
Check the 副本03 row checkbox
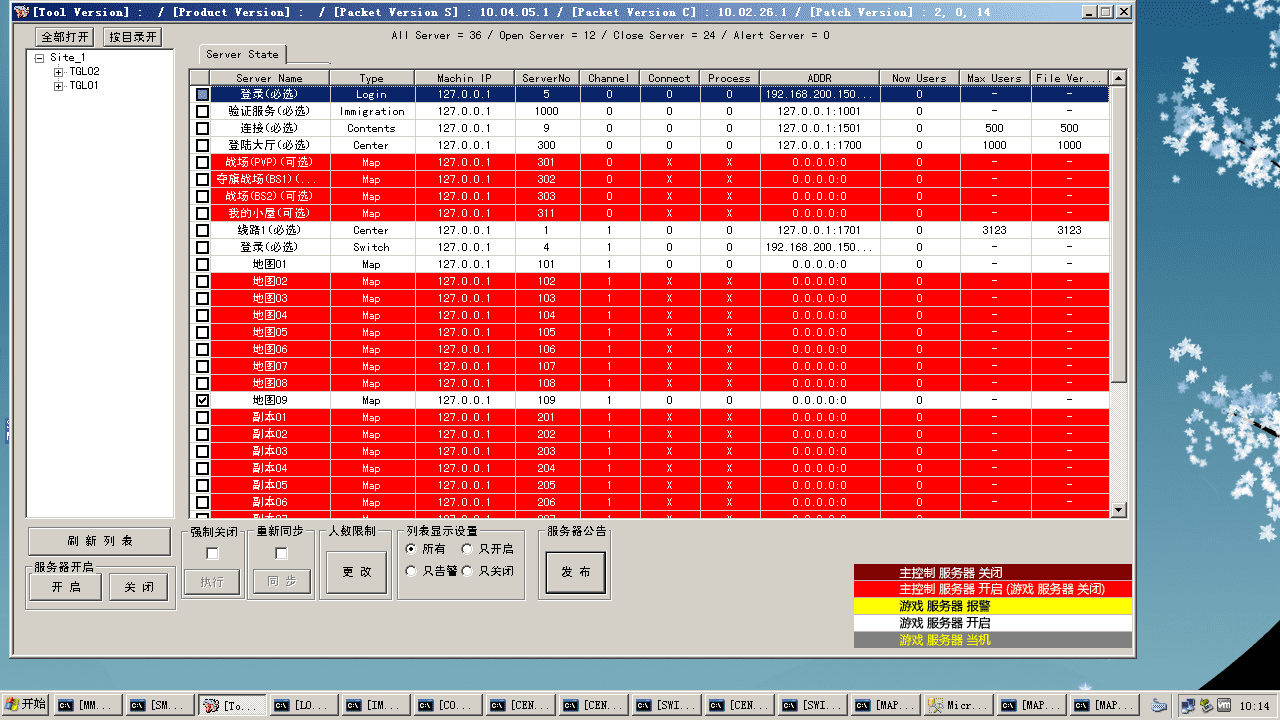click(202, 452)
